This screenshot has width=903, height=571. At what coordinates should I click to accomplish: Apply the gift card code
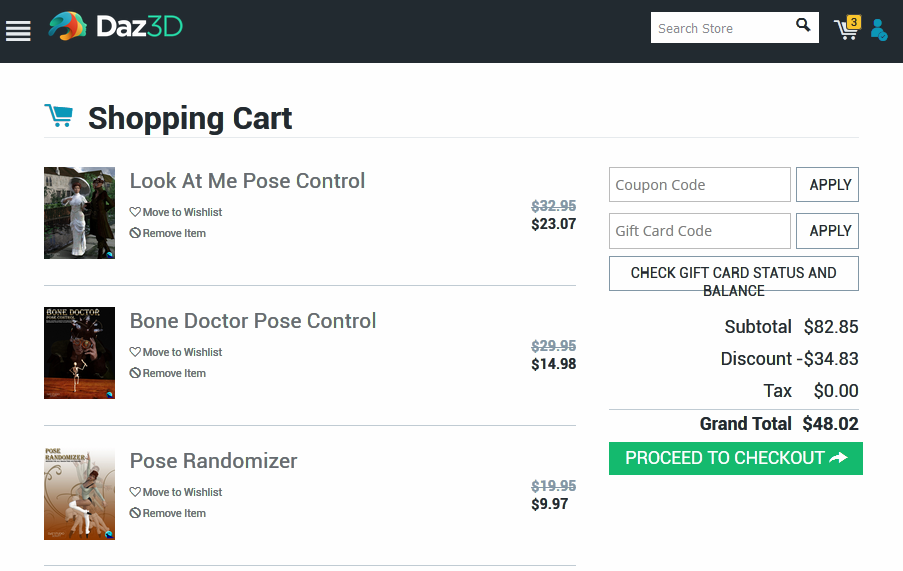(827, 231)
